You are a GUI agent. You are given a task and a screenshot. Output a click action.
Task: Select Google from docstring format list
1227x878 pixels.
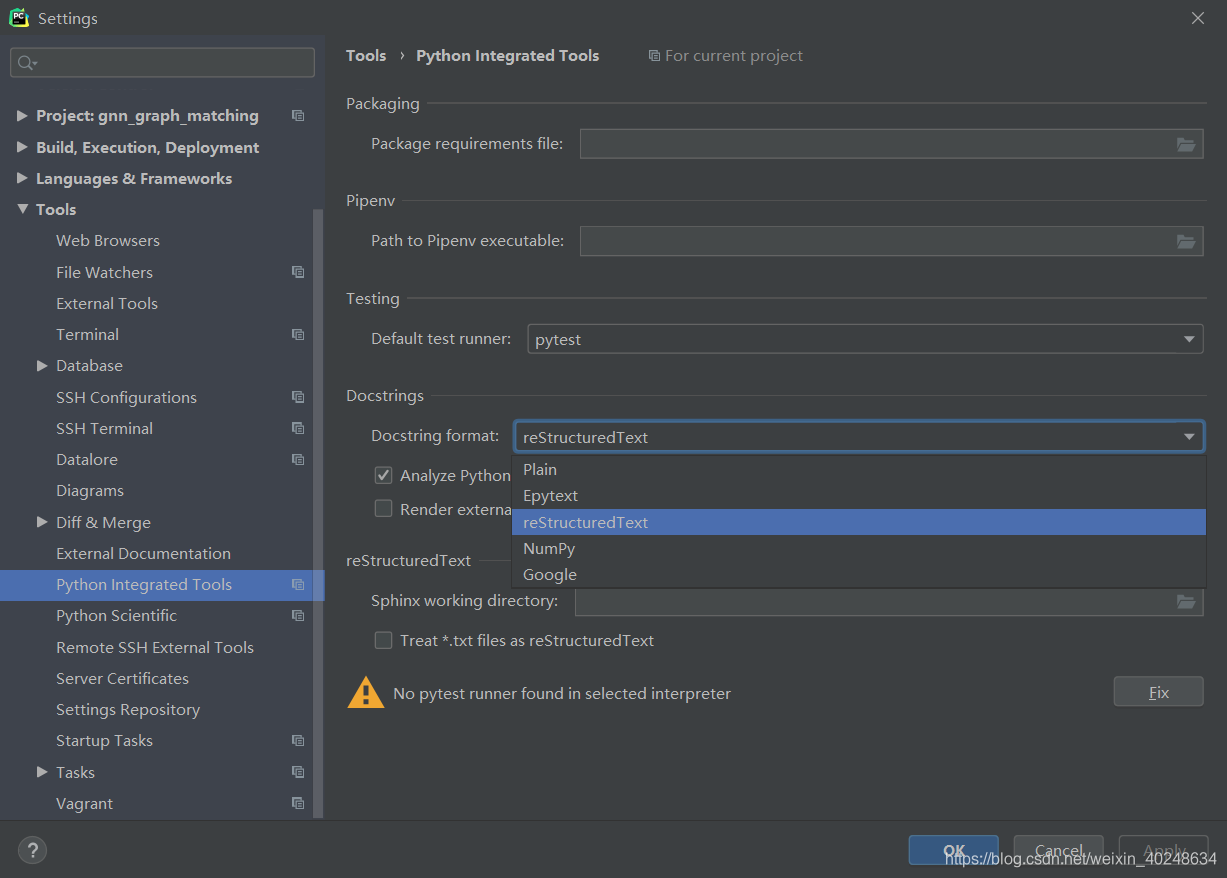(550, 574)
